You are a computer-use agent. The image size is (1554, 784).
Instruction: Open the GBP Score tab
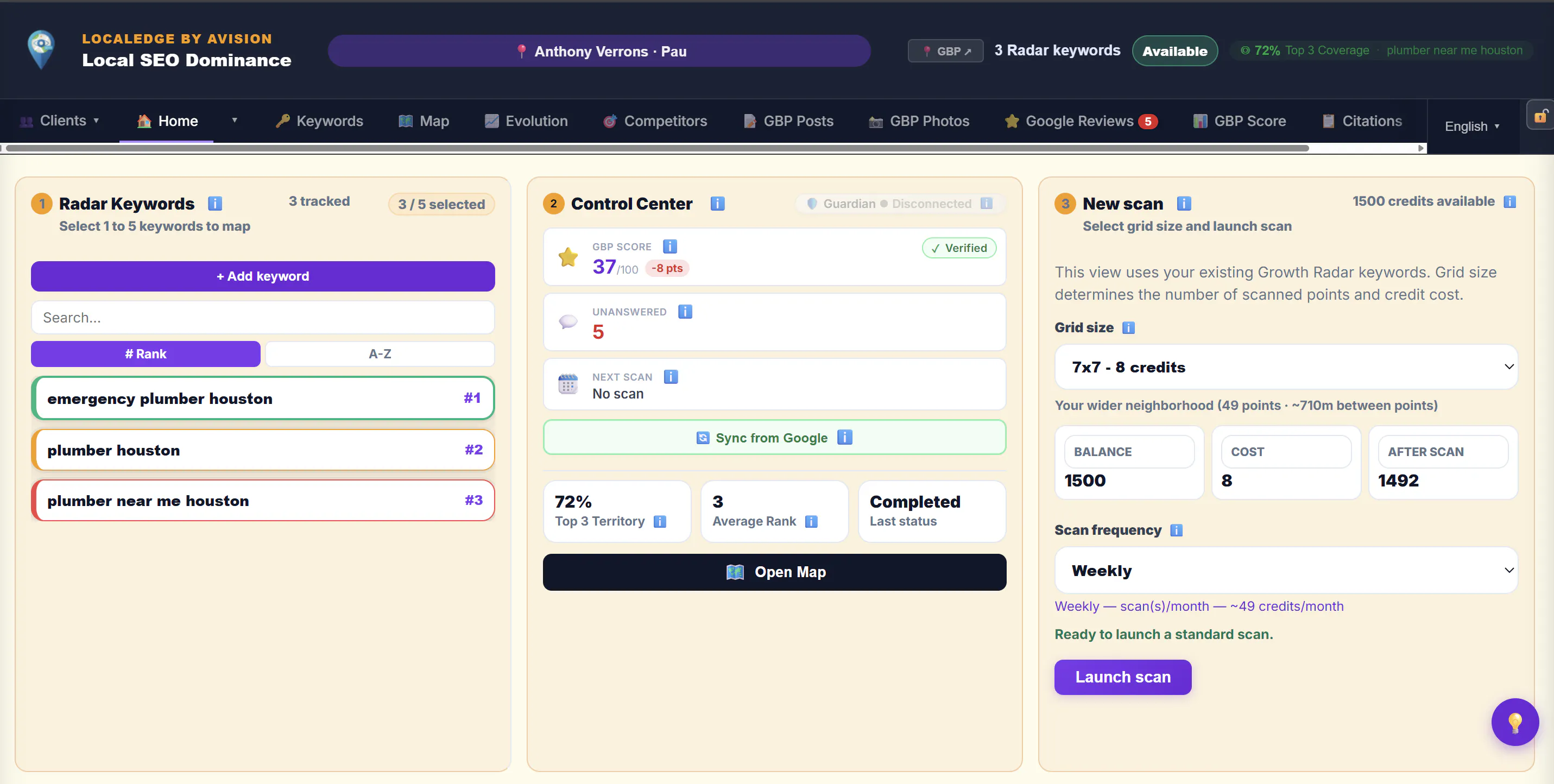tap(1239, 121)
